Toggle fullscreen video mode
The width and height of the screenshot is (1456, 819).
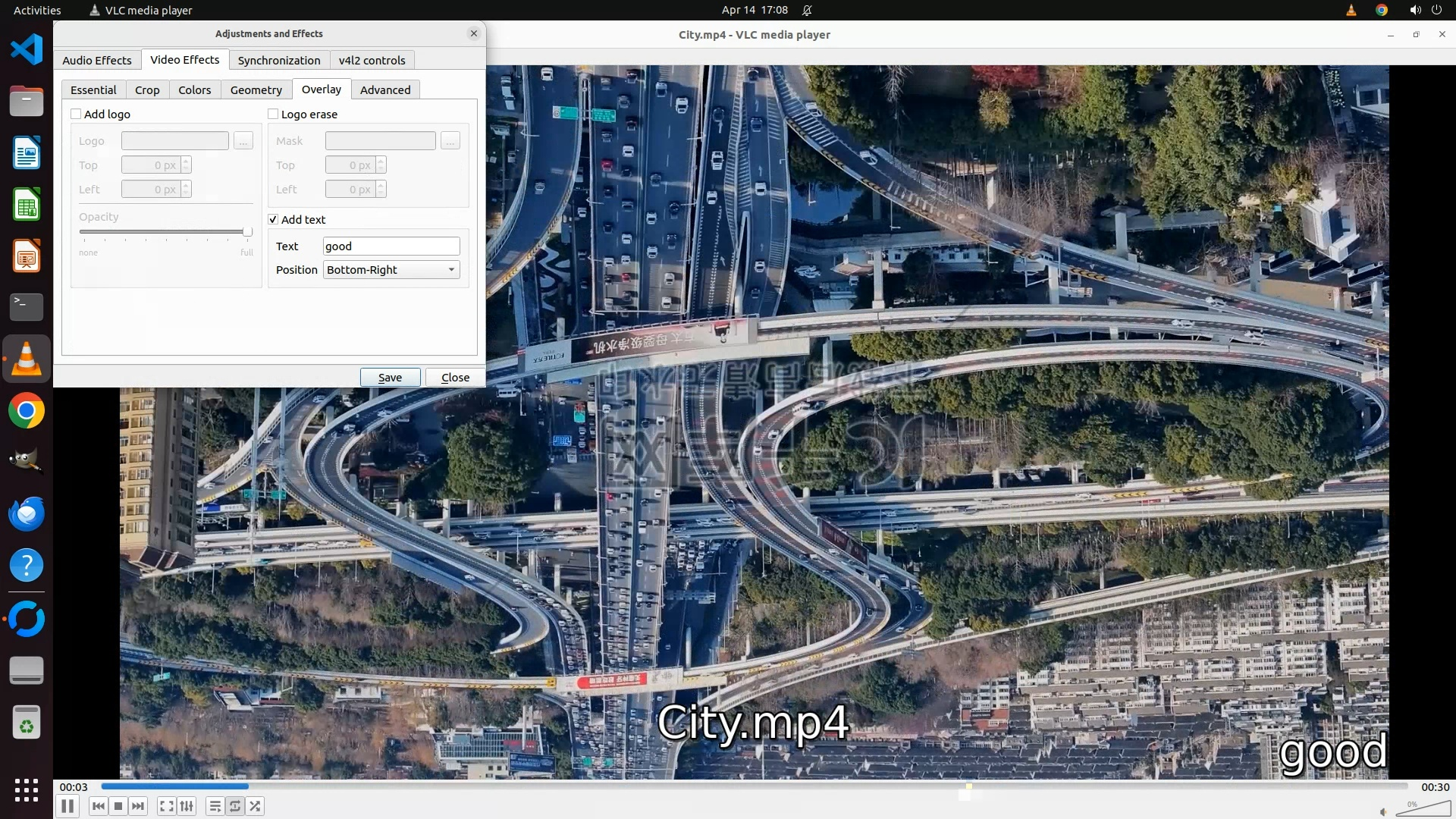coord(167,806)
